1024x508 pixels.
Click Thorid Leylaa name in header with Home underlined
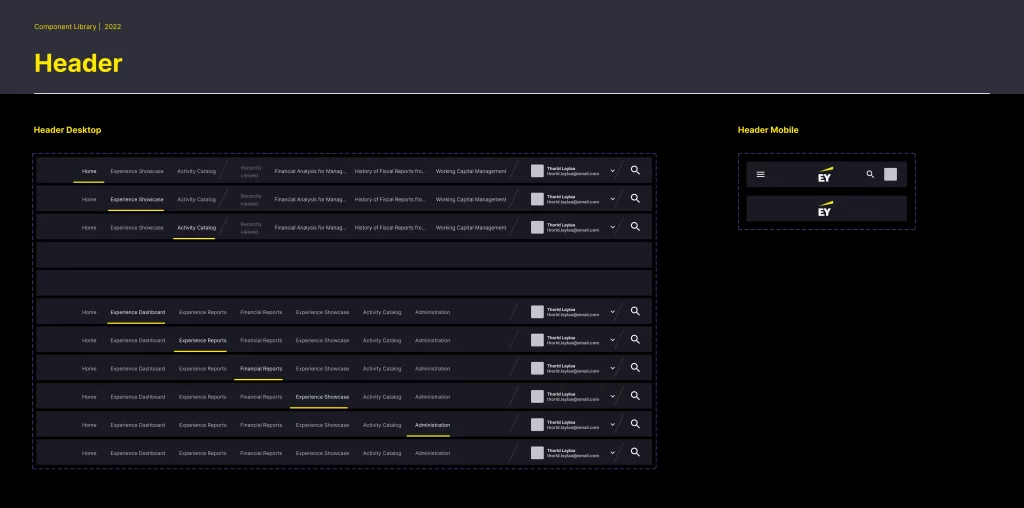click(561, 168)
